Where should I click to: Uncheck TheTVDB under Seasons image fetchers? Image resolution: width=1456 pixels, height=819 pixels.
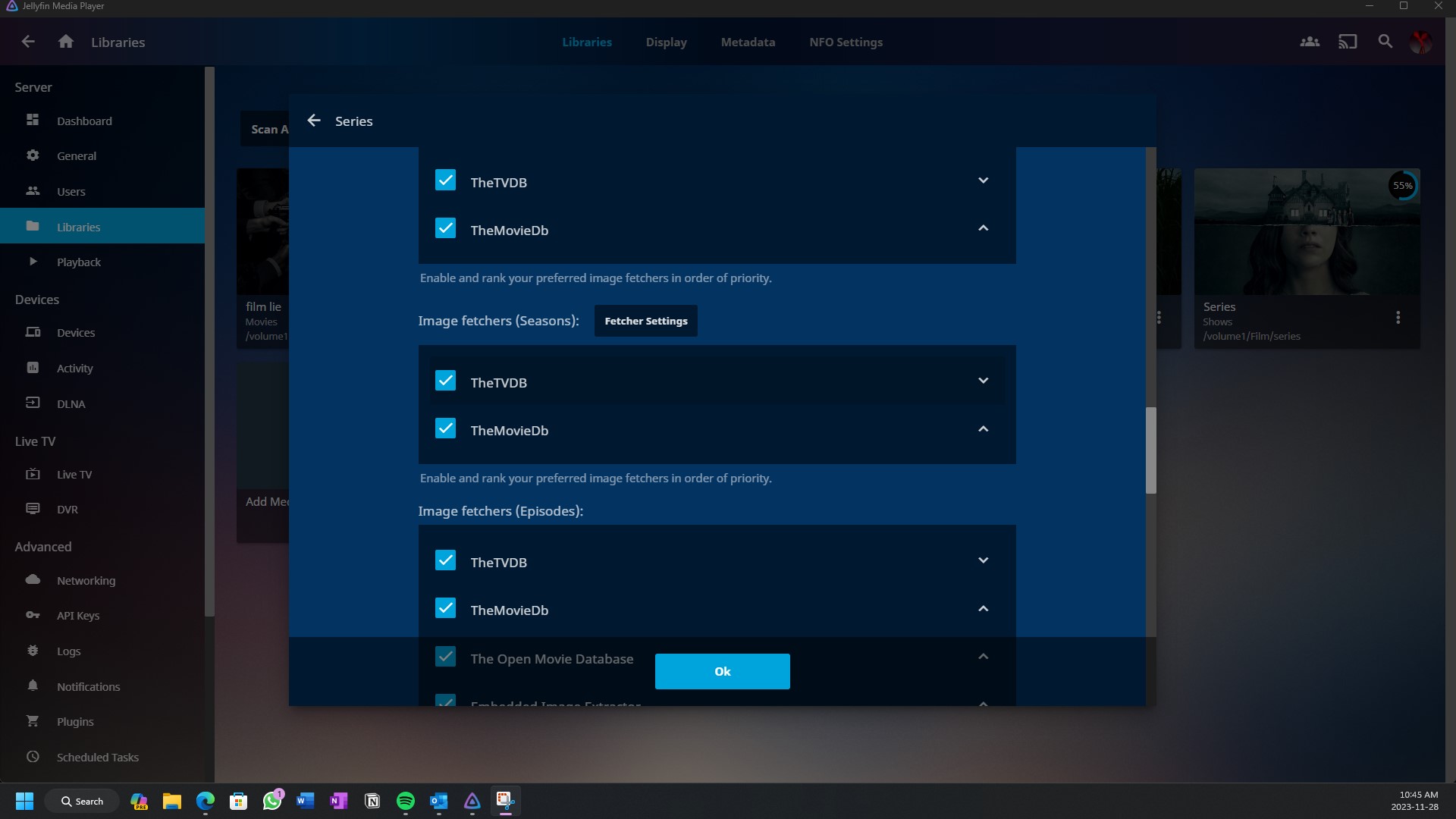pyautogui.click(x=445, y=381)
